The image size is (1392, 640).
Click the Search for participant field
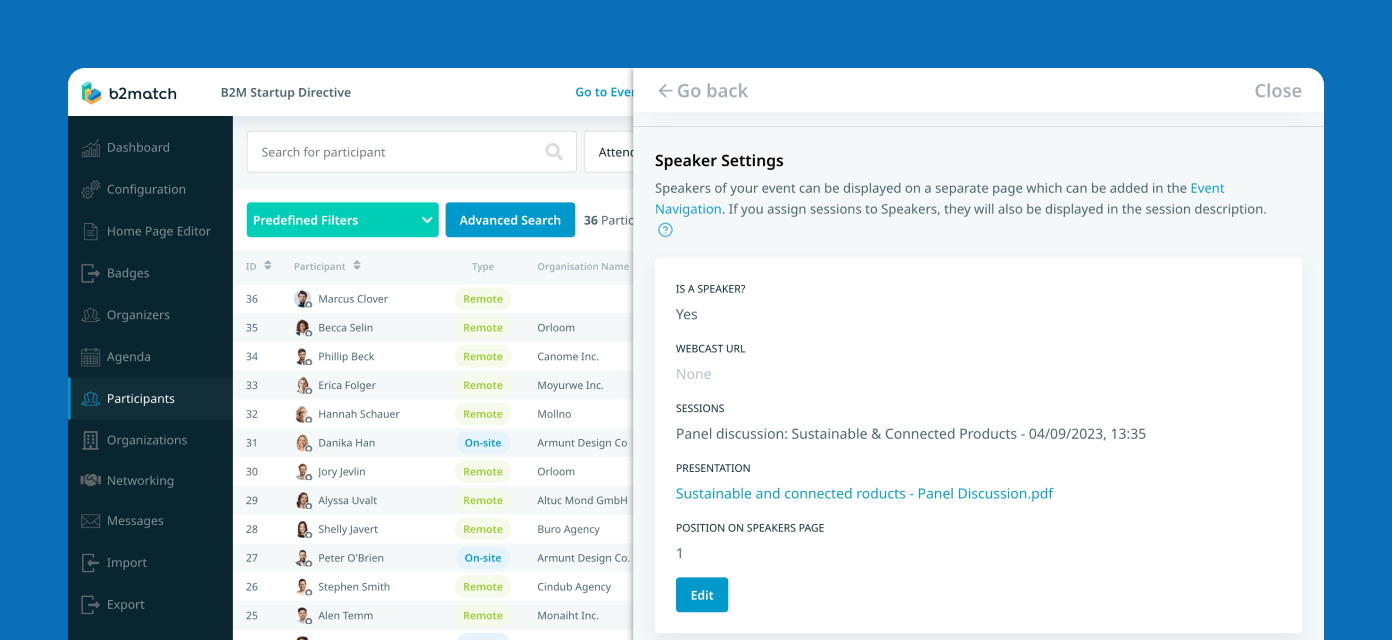(411, 152)
